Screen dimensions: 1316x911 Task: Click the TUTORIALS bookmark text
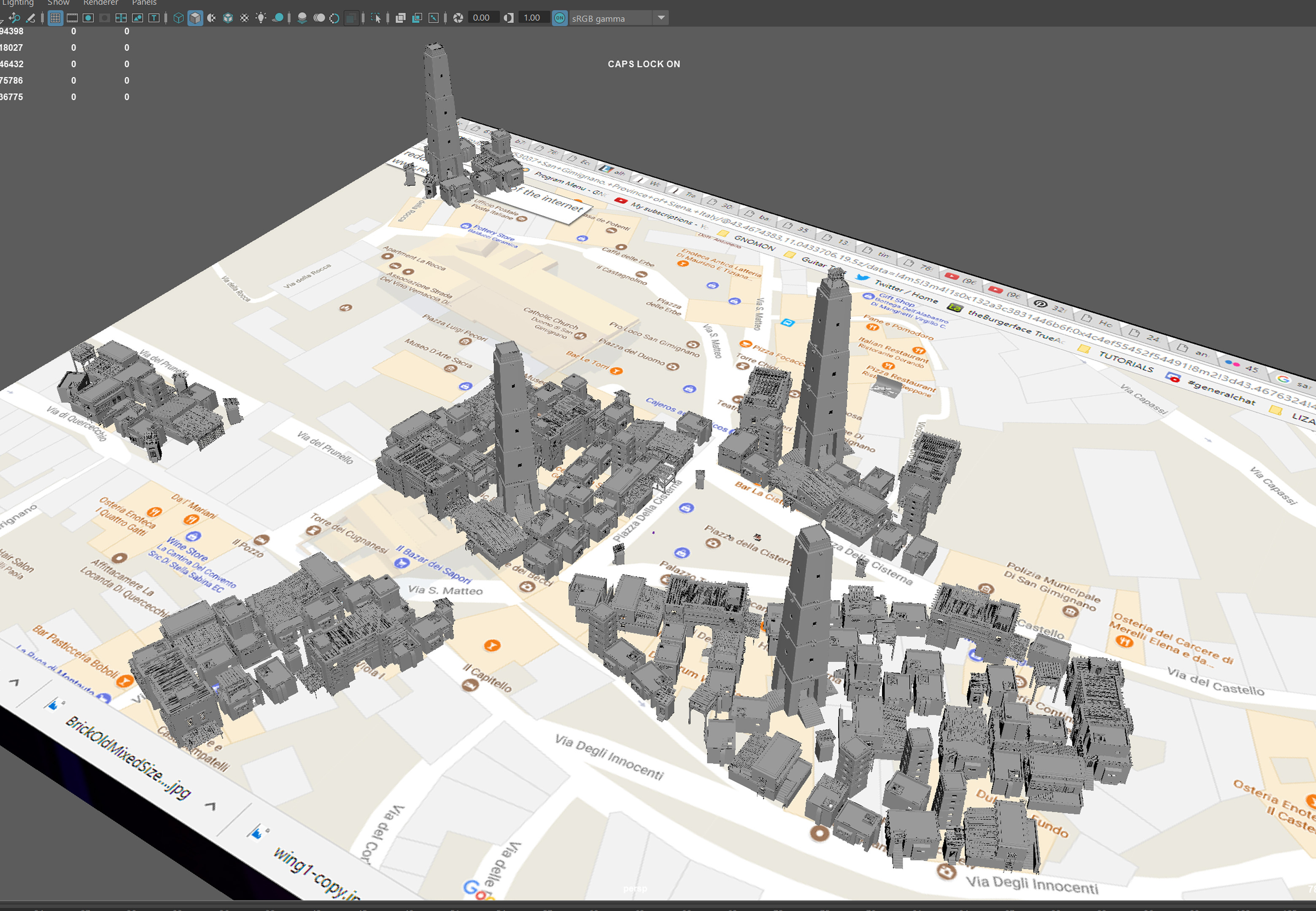[x=1126, y=362]
